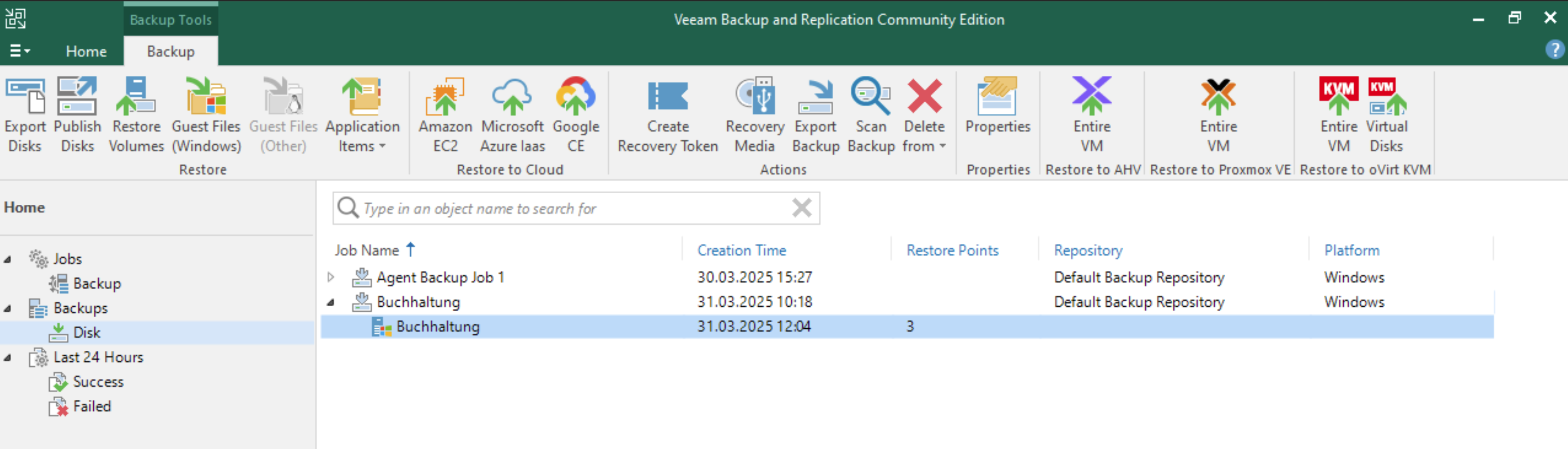Collapse the Last 24 Hours node
This screenshot has height=449, width=1568.
[x=8, y=358]
